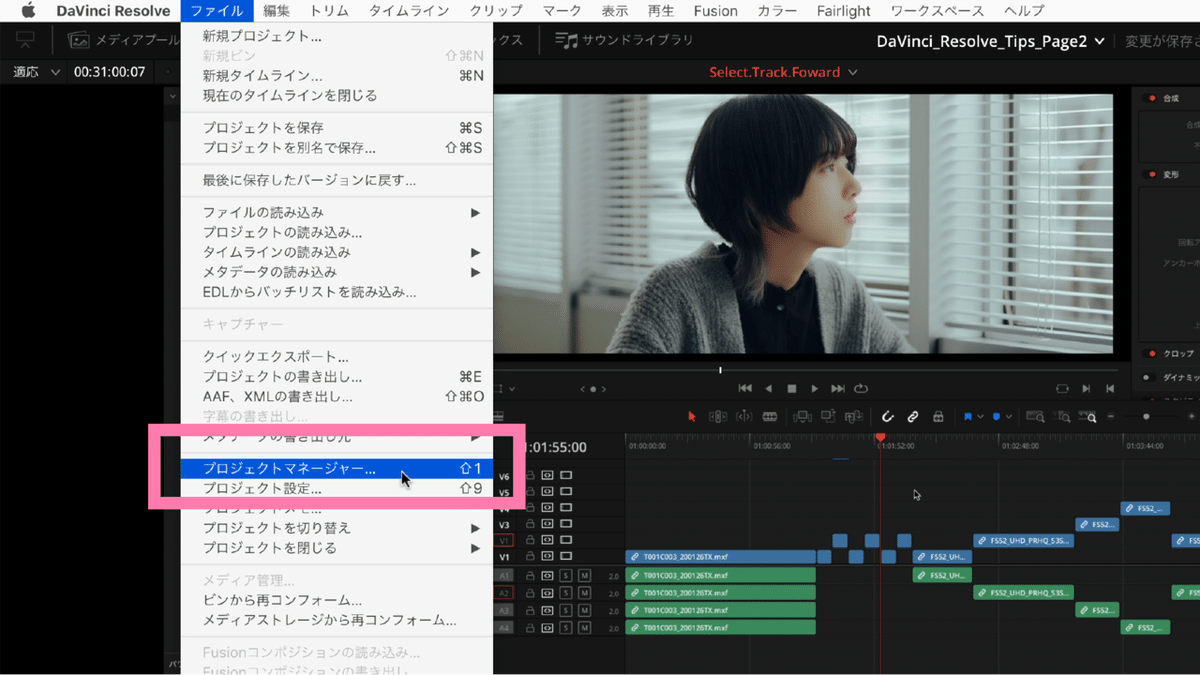Viewport: 1200px width, 675px height.
Task: Stop viewer playback
Action: tap(792, 388)
